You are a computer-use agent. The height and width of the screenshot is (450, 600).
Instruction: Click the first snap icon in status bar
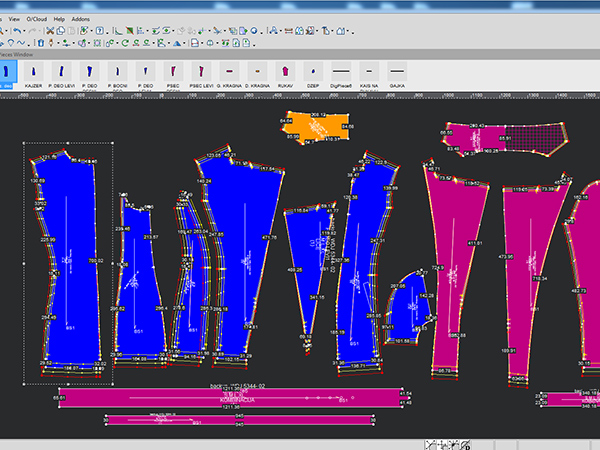(x=431, y=444)
